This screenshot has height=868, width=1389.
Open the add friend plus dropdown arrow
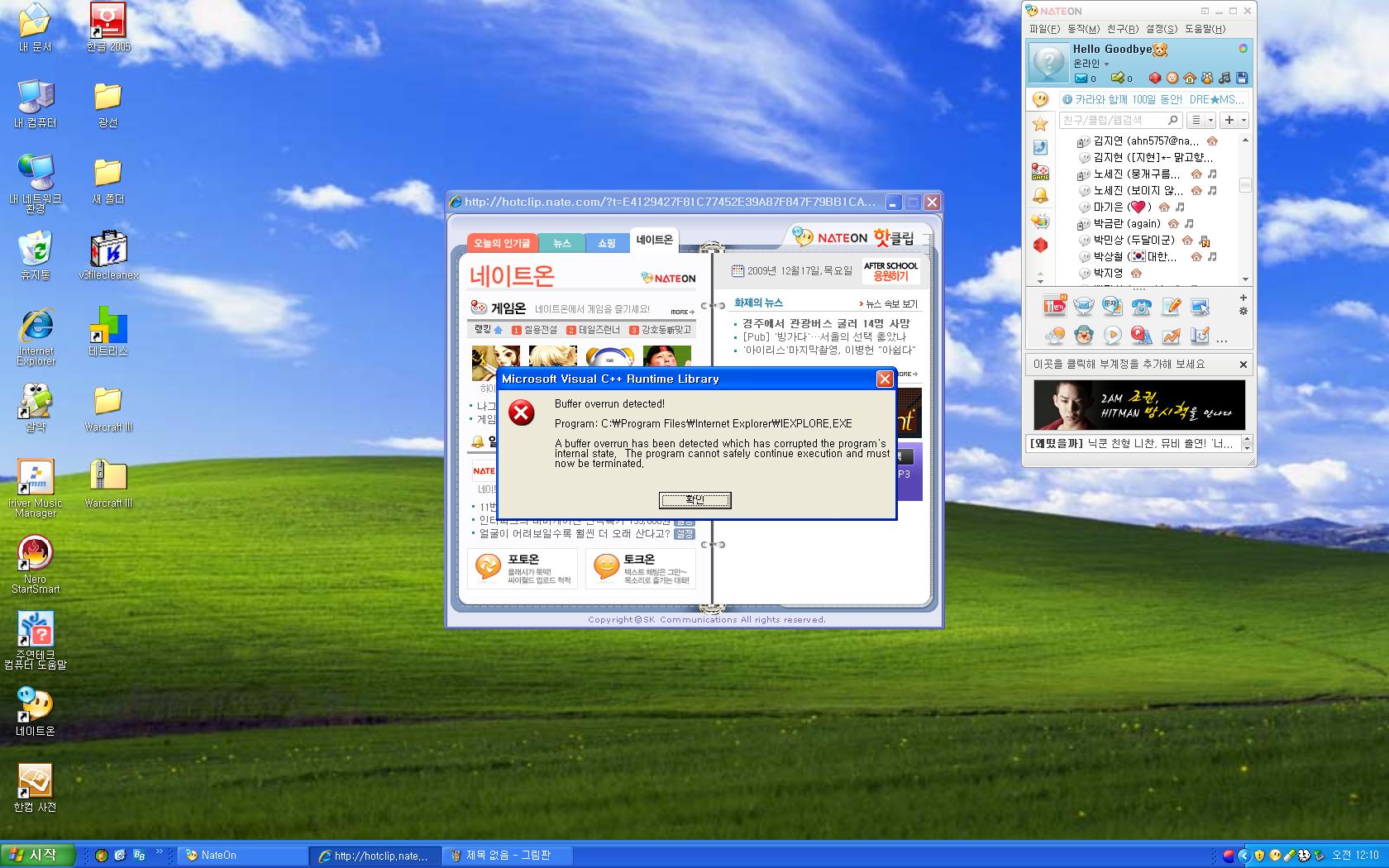click(1243, 121)
